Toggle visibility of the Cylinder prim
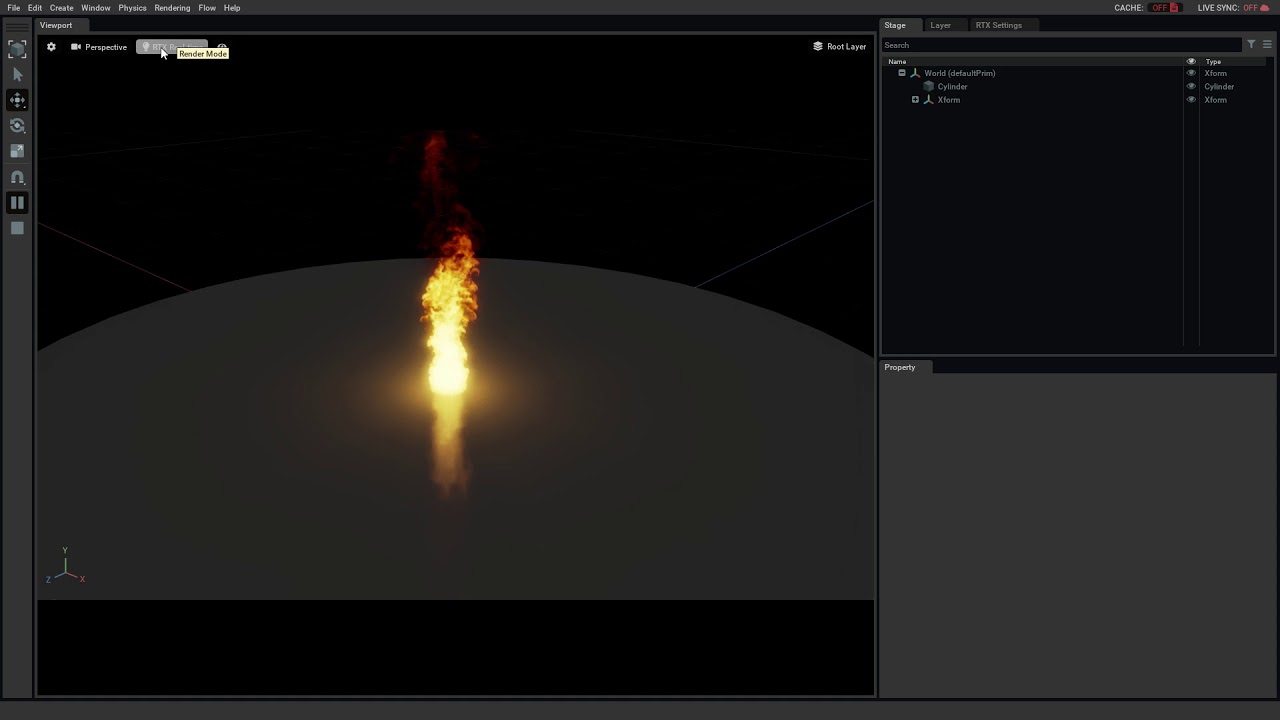 click(x=1191, y=86)
